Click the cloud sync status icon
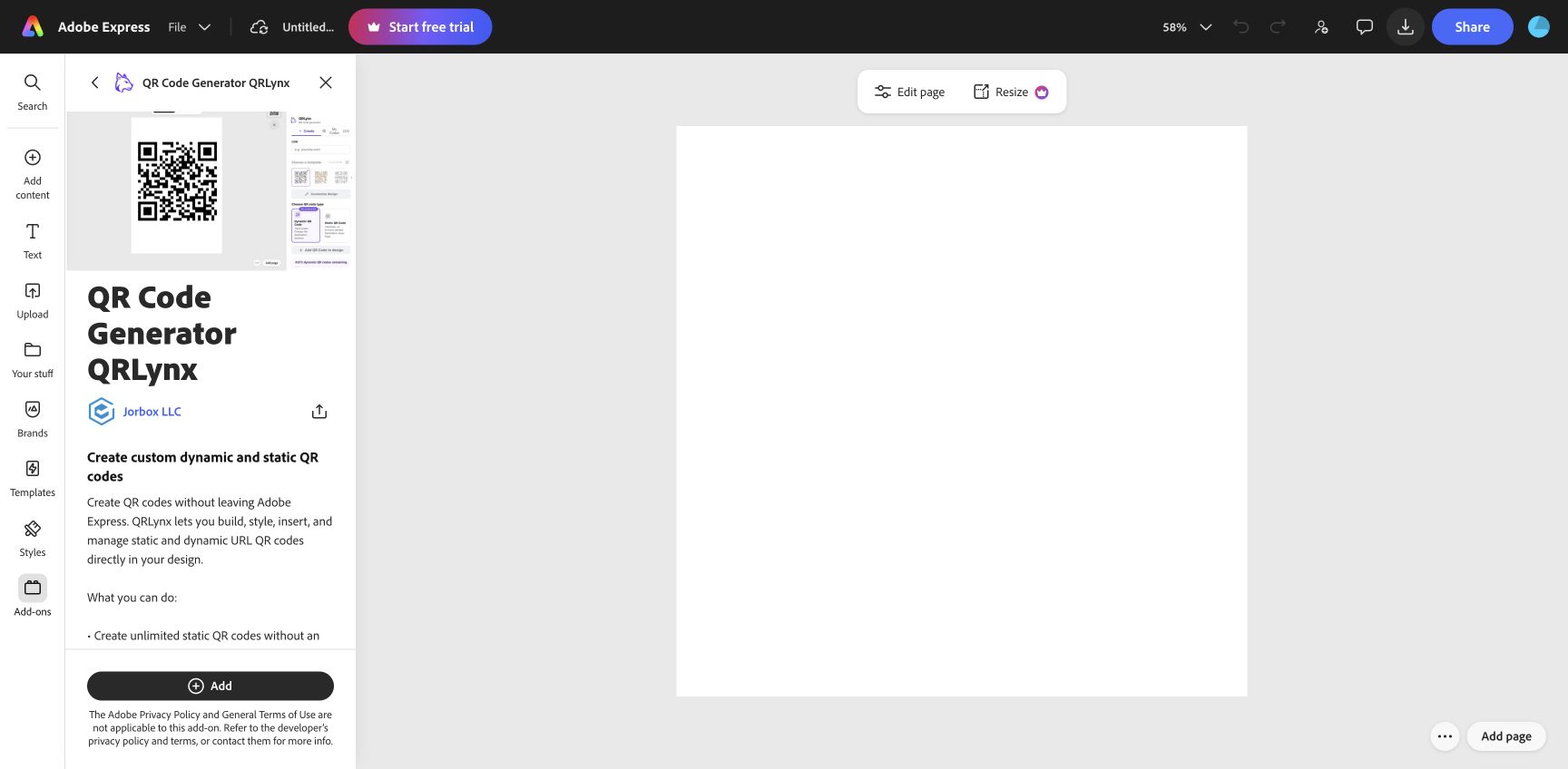 pyautogui.click(x=260, y=27)
